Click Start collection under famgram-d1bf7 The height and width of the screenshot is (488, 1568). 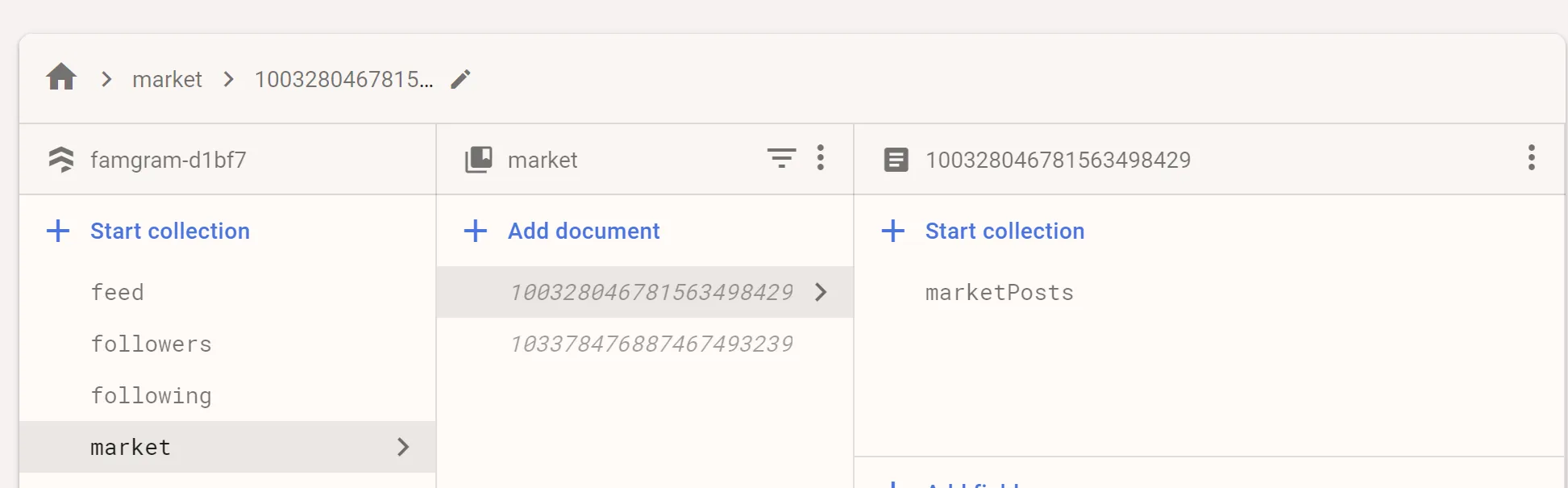pos(169,231)
